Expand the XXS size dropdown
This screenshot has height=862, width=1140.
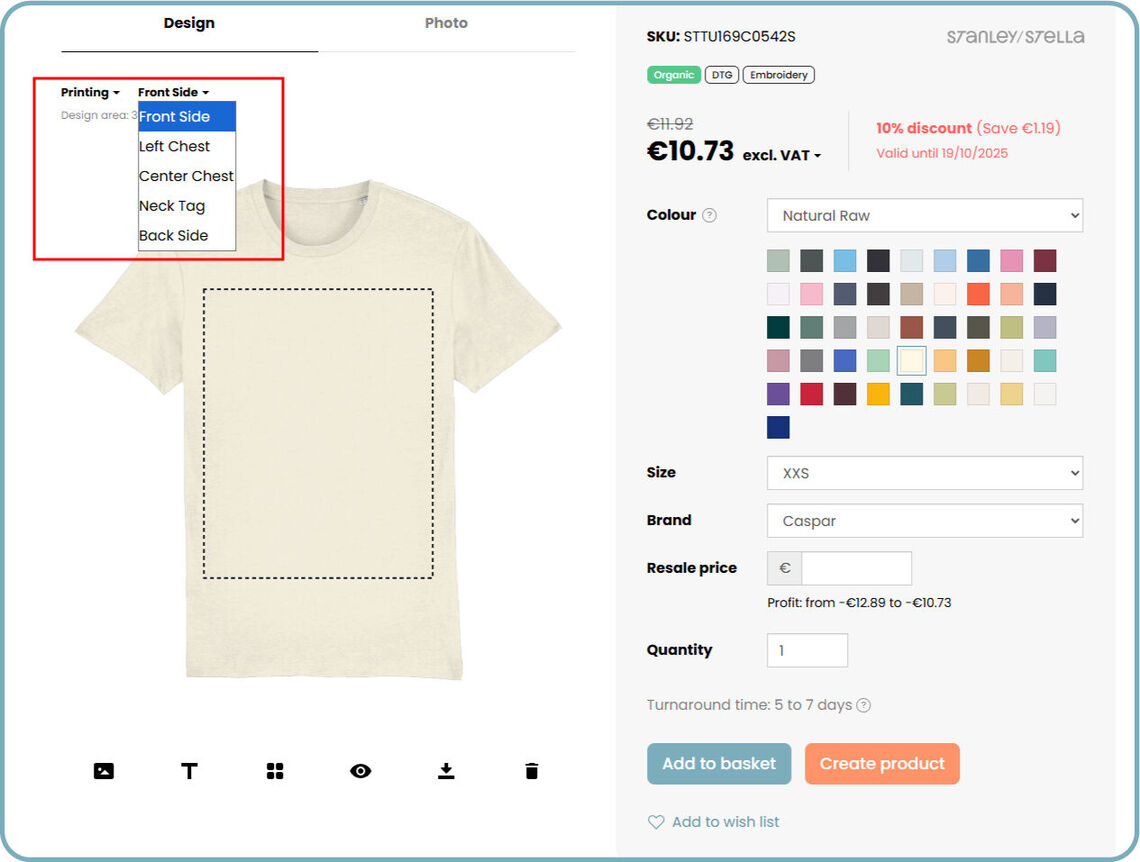pyautogui.click(x=924, y=473)
